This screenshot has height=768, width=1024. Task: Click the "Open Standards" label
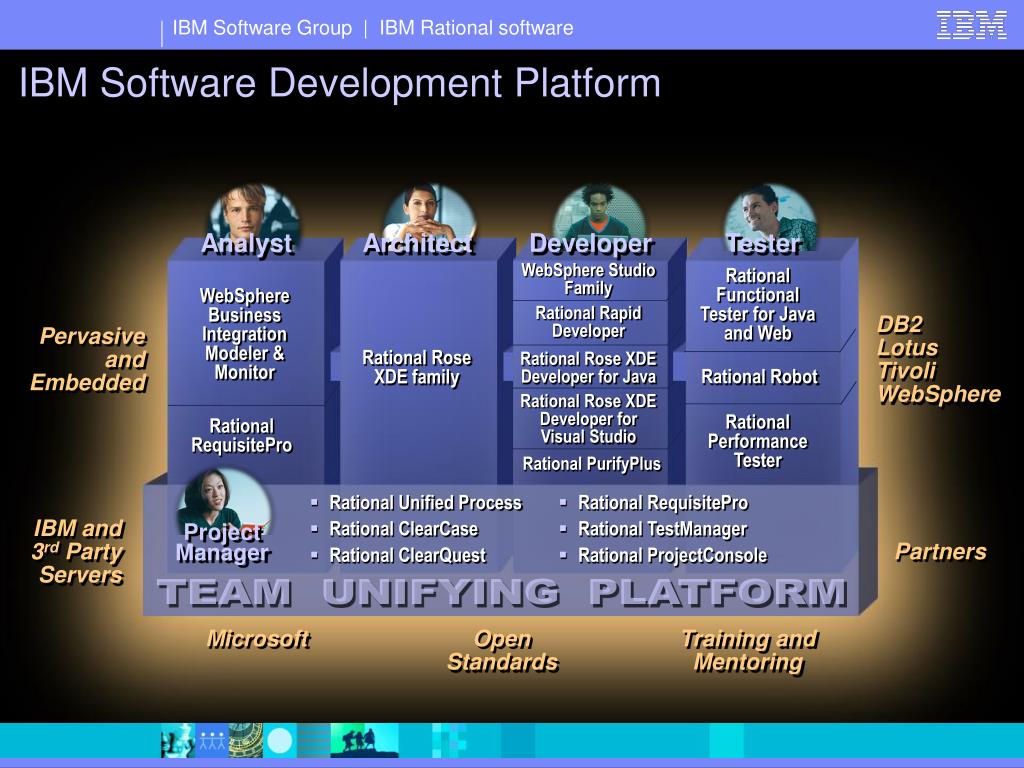[503, 650]
